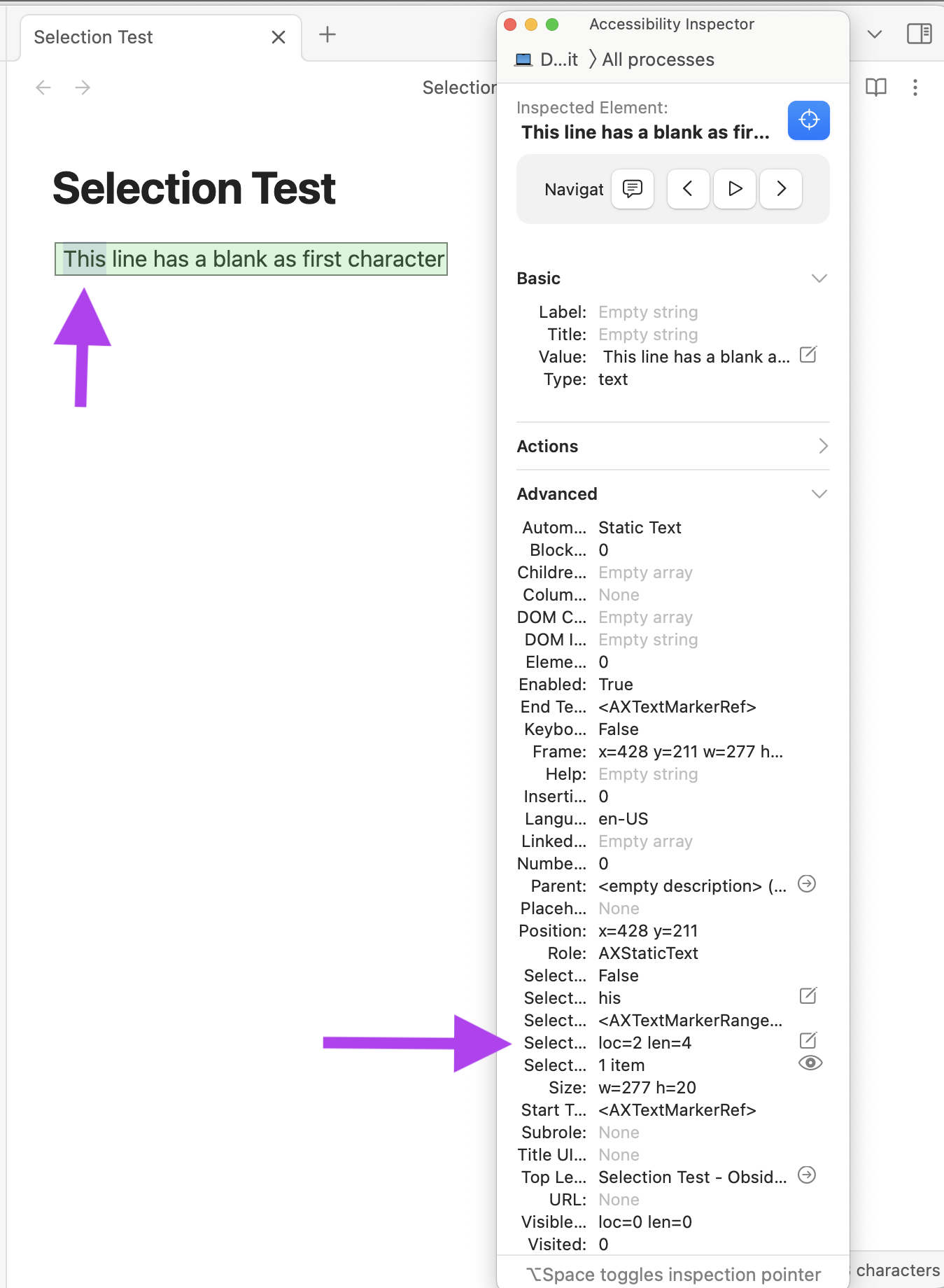The height and width of the screenshot is (1288, 944).
Task: Select the Selection Test tab
Action: point(93,36)
